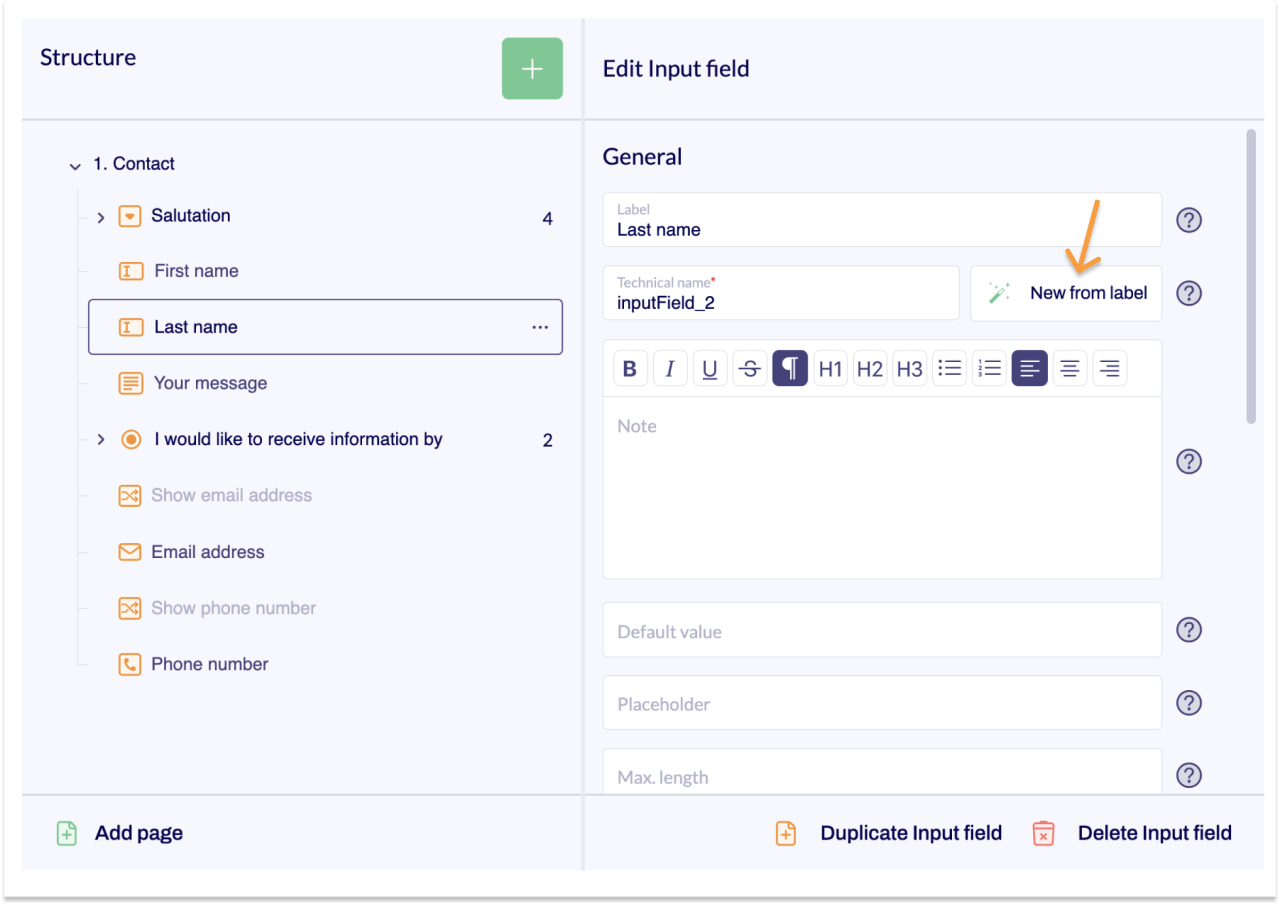Toggle the paragraph mark display button

click(789, 367)
